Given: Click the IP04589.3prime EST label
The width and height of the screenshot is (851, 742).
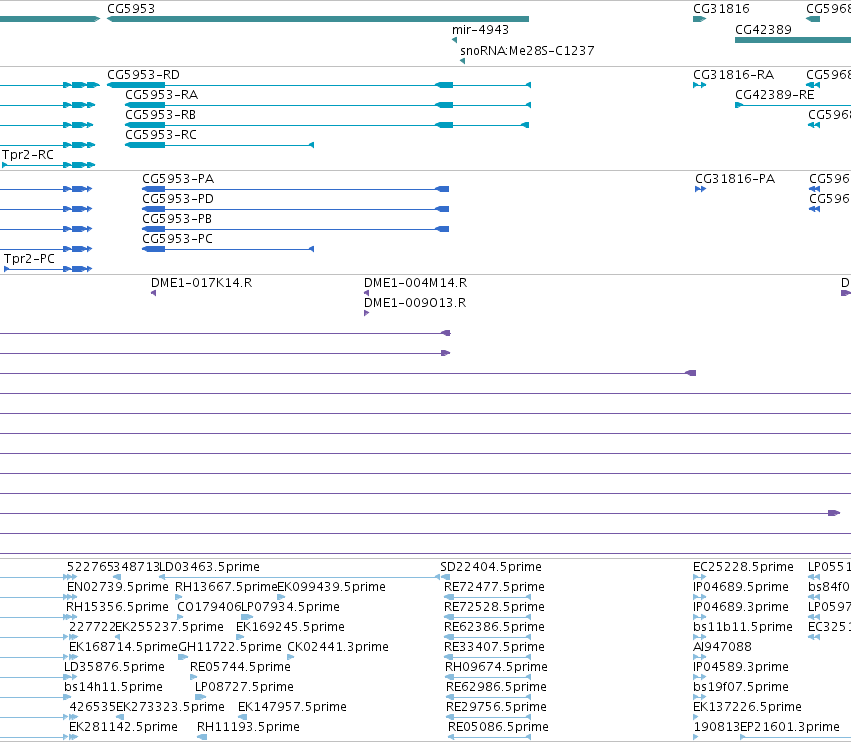Looking at the screenshot, I should point(741,667).
